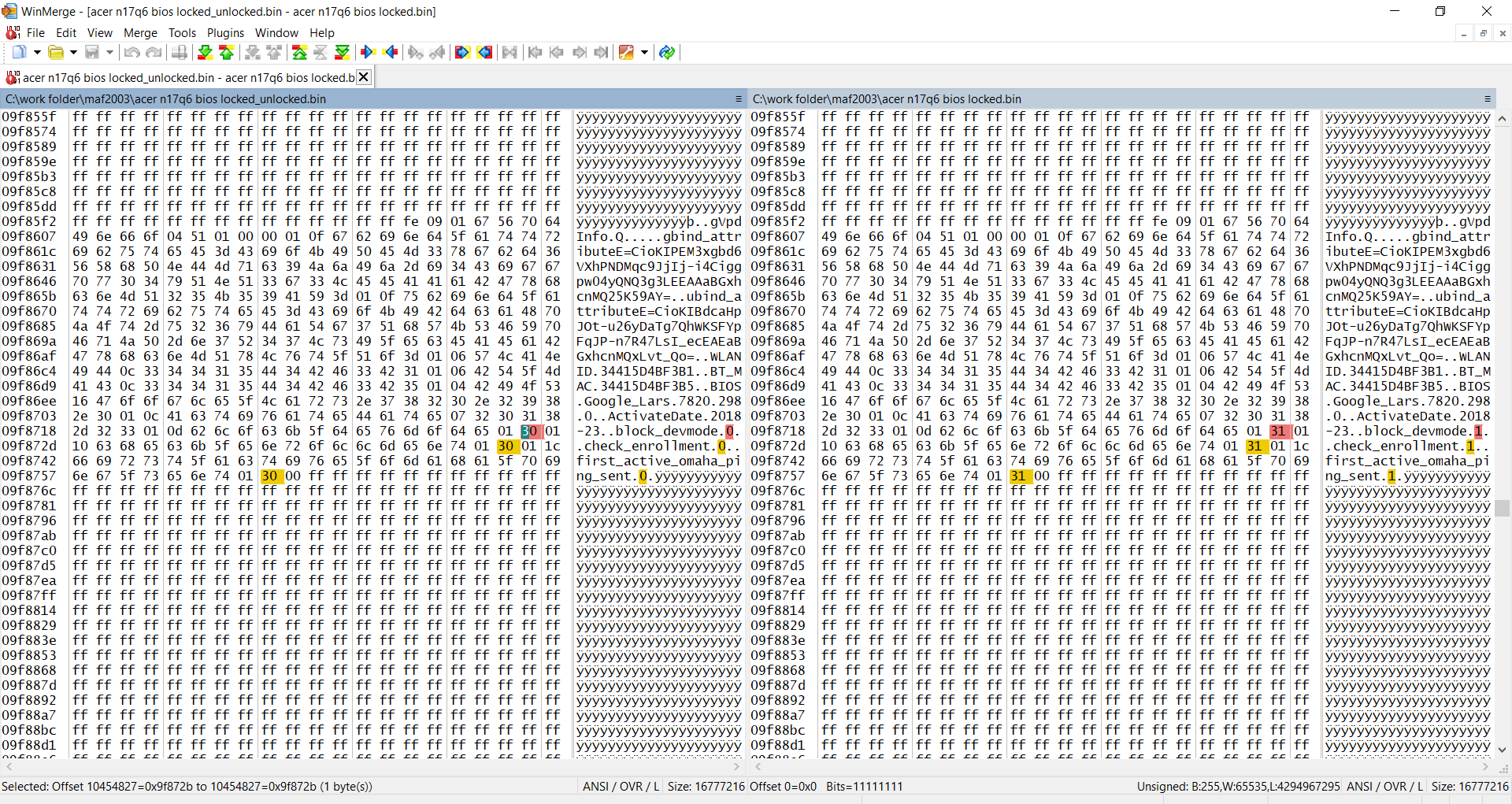
Task: Copy the difference to the right pane
Action: pyautogui.click(x=367, y=53)
